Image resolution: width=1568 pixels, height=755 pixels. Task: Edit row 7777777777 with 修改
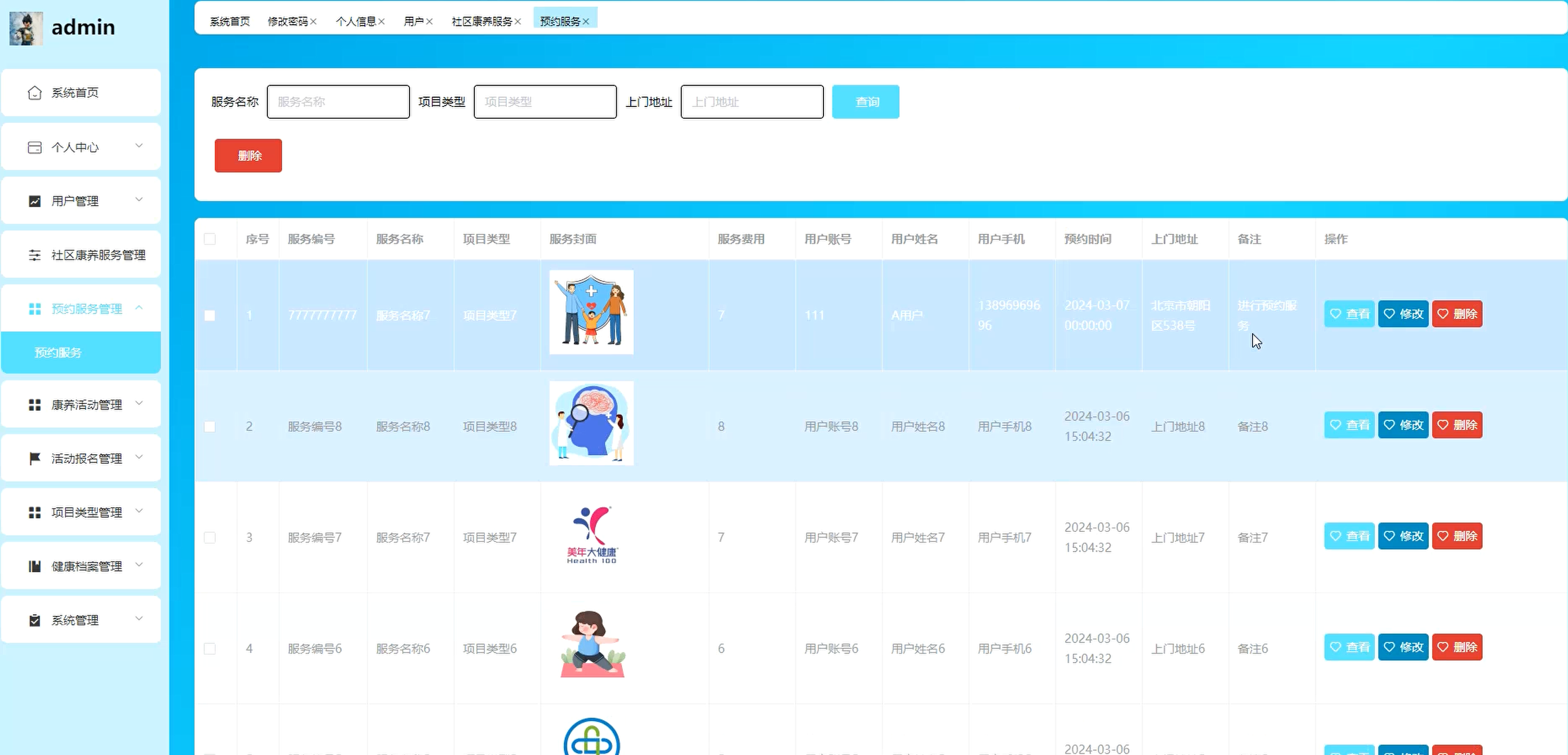(1403, 314)
